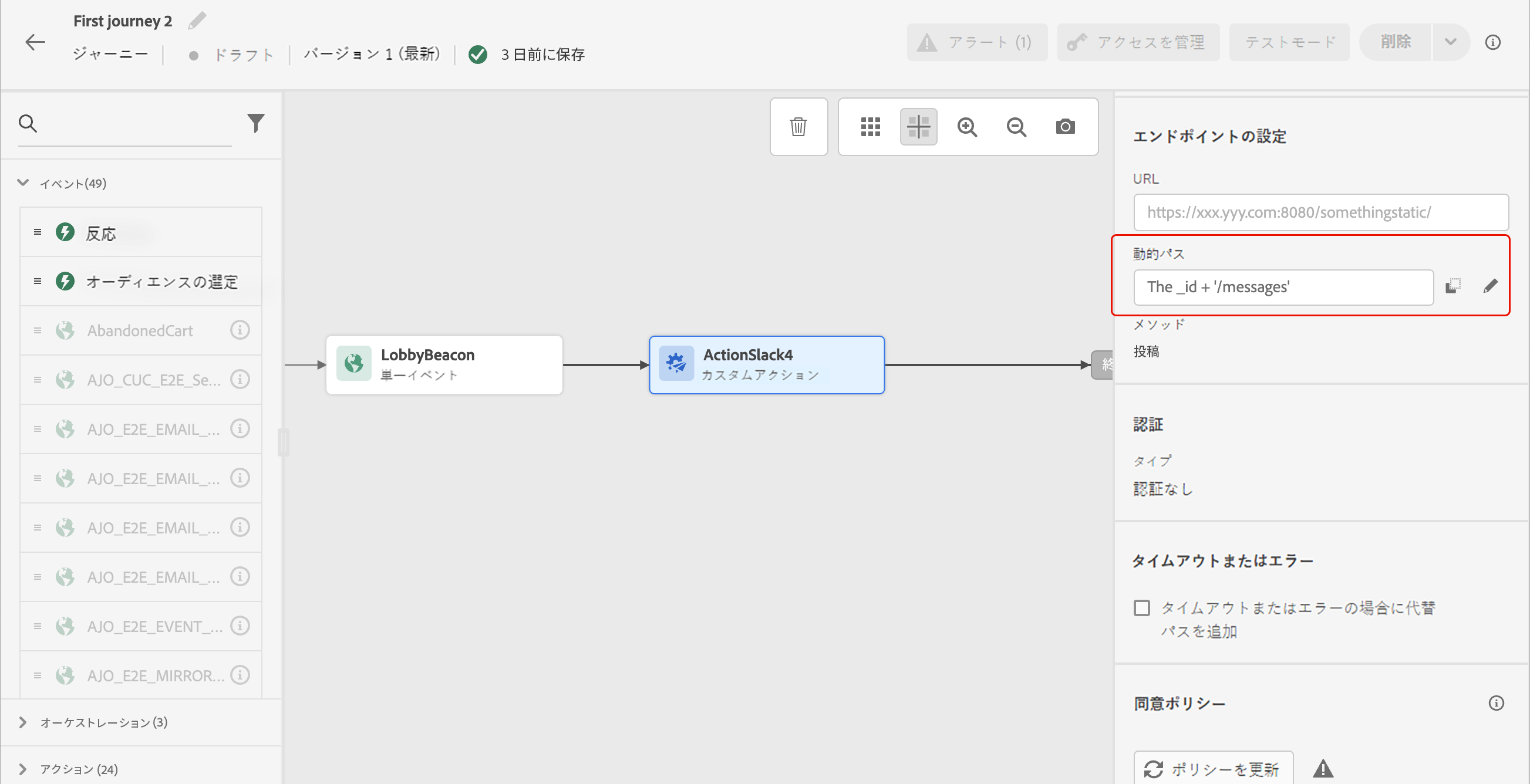The image size is (1530, 784).
Task: Click the grid auto-arrange icon
Action: (x=870, y=126)
